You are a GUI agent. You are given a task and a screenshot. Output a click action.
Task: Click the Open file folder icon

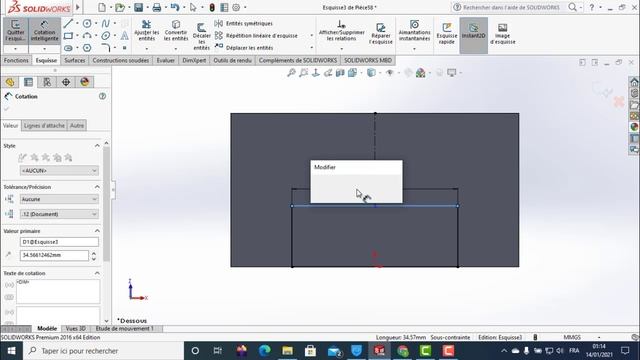(x=120, y=7)
